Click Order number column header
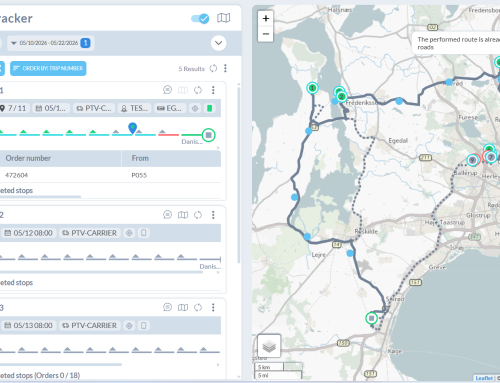 [x=28, y=158]
